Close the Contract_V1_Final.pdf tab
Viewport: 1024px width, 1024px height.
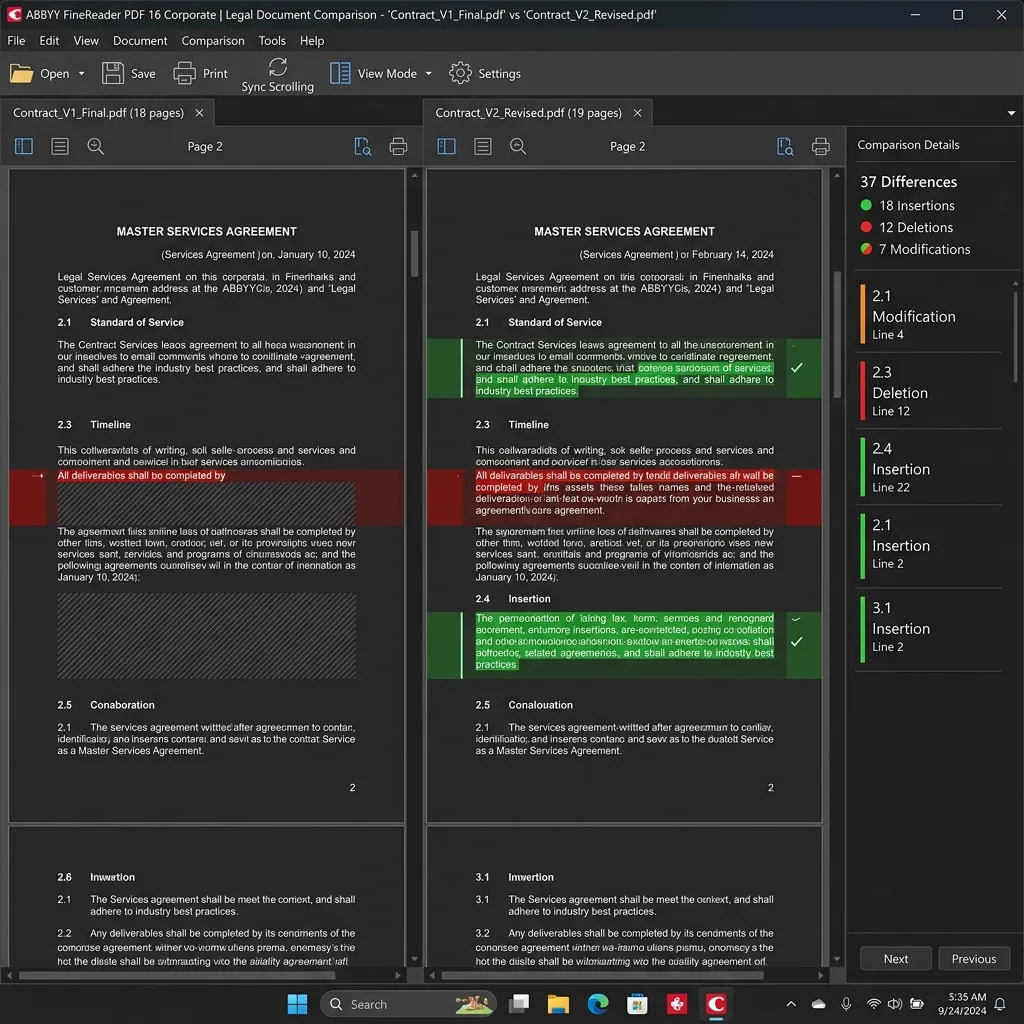[199, 113]
